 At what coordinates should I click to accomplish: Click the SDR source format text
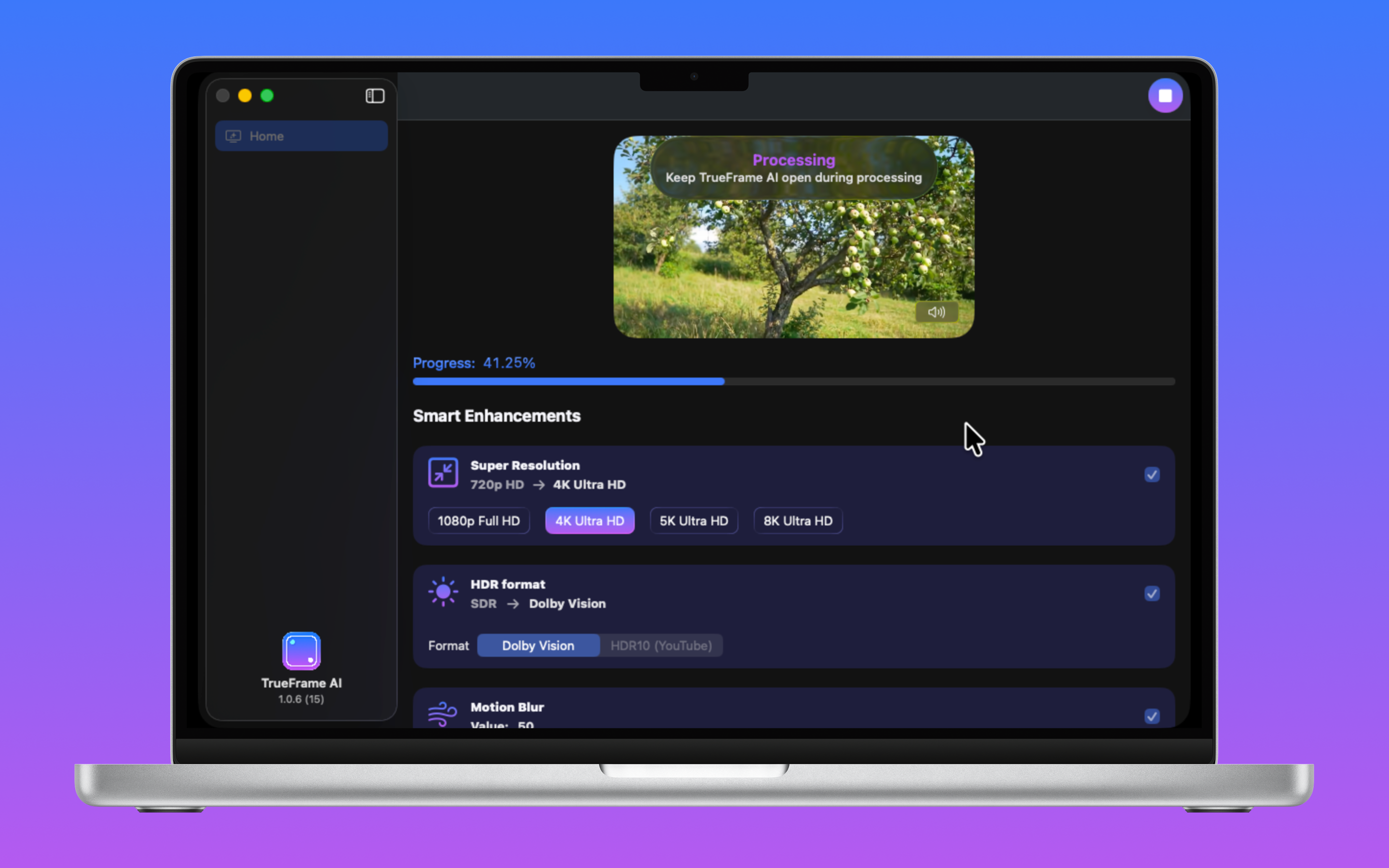[484, 603]
